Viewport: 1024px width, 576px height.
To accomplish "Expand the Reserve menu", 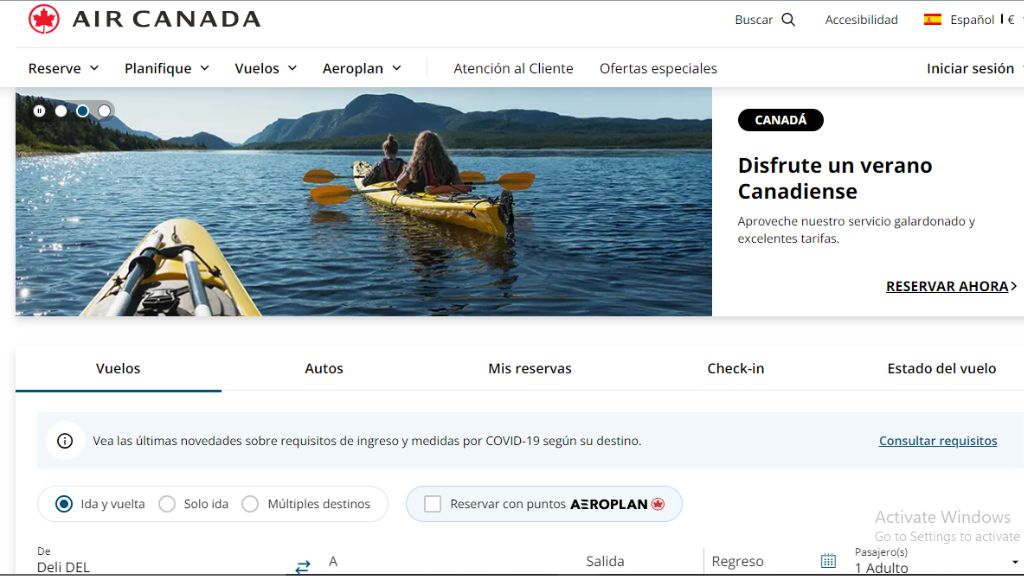I will coord(63,68).
